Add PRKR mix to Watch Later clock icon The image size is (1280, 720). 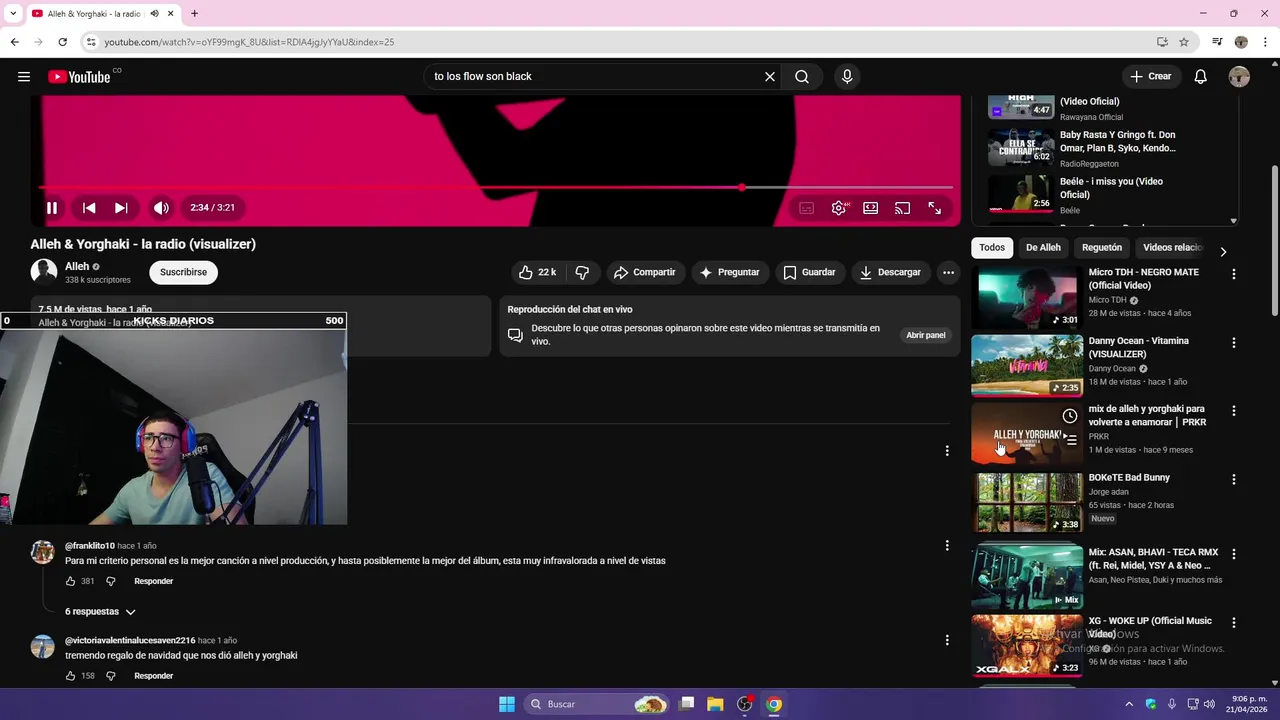1070,416
